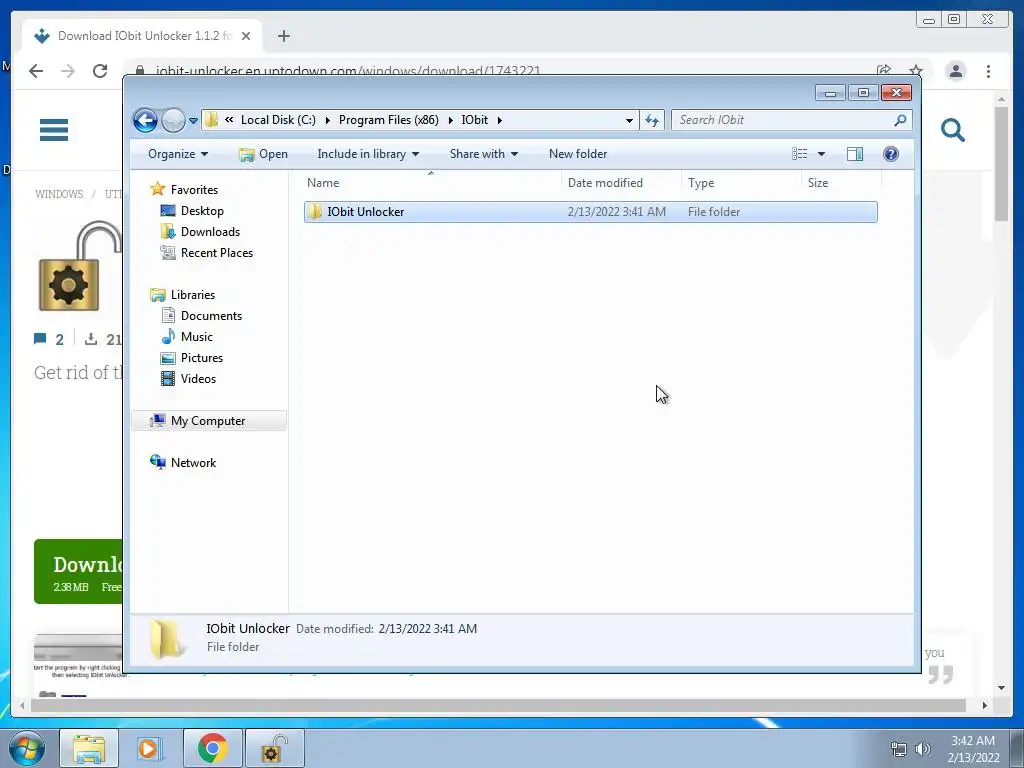Image resolution: width=1024 pixels, height=768 pixels.
Task: Open the Documents library
Action: (211, 316)
